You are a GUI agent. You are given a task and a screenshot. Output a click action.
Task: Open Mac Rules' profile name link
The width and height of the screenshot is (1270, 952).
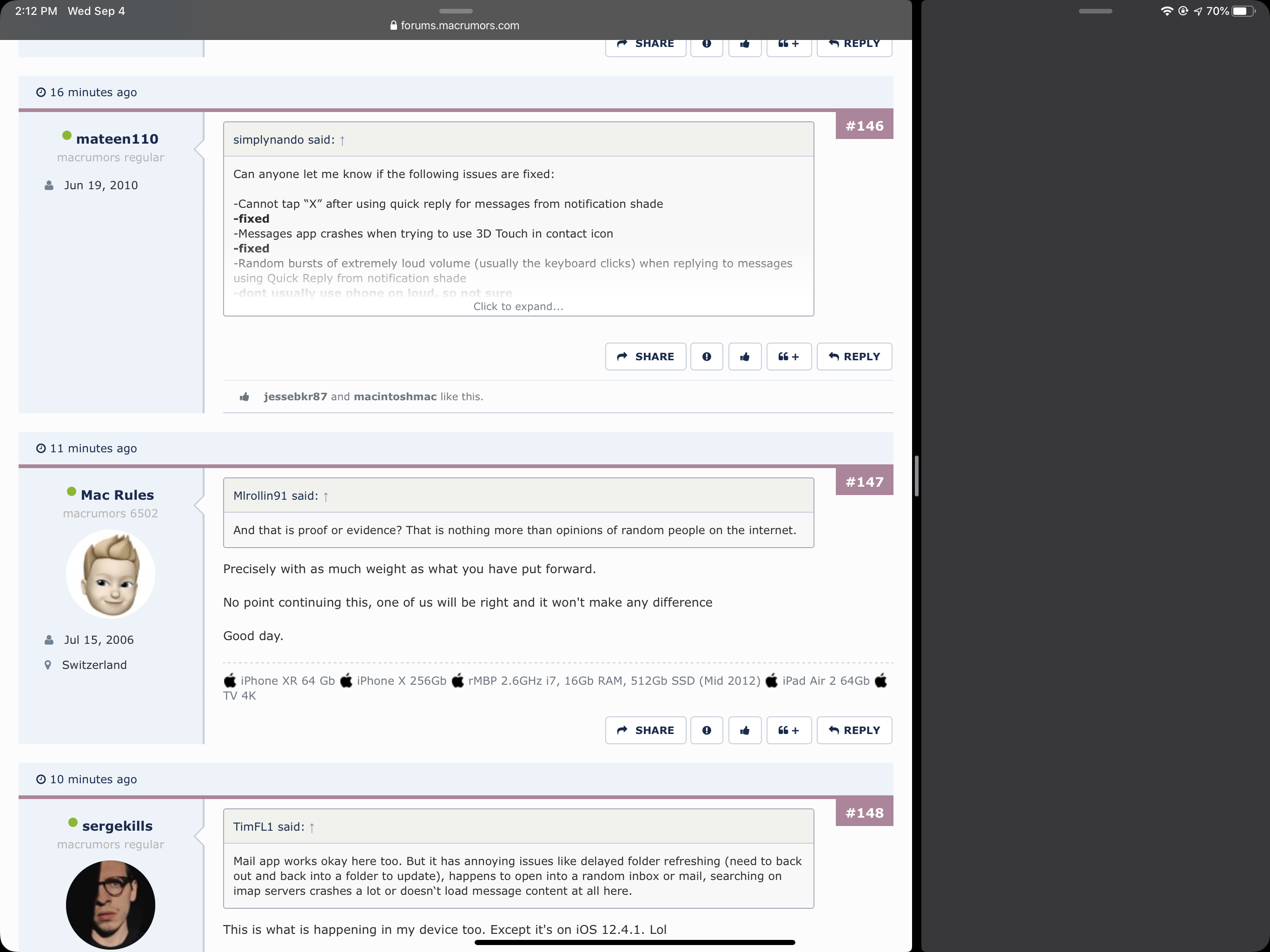click(x=117, y=495)
